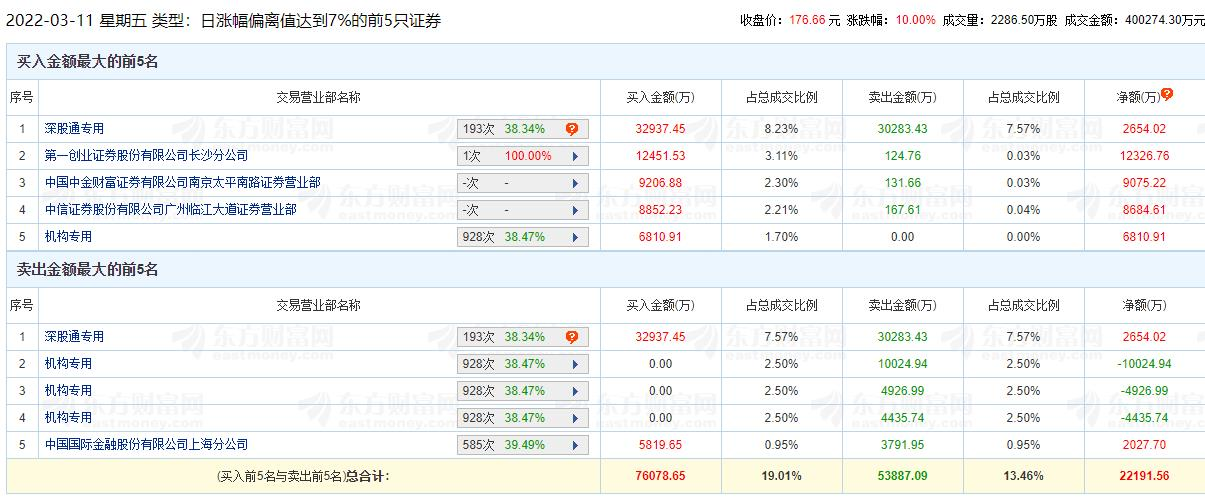Click sell amount 167.61
1205x499 pixels.
(x=902, y=210)
